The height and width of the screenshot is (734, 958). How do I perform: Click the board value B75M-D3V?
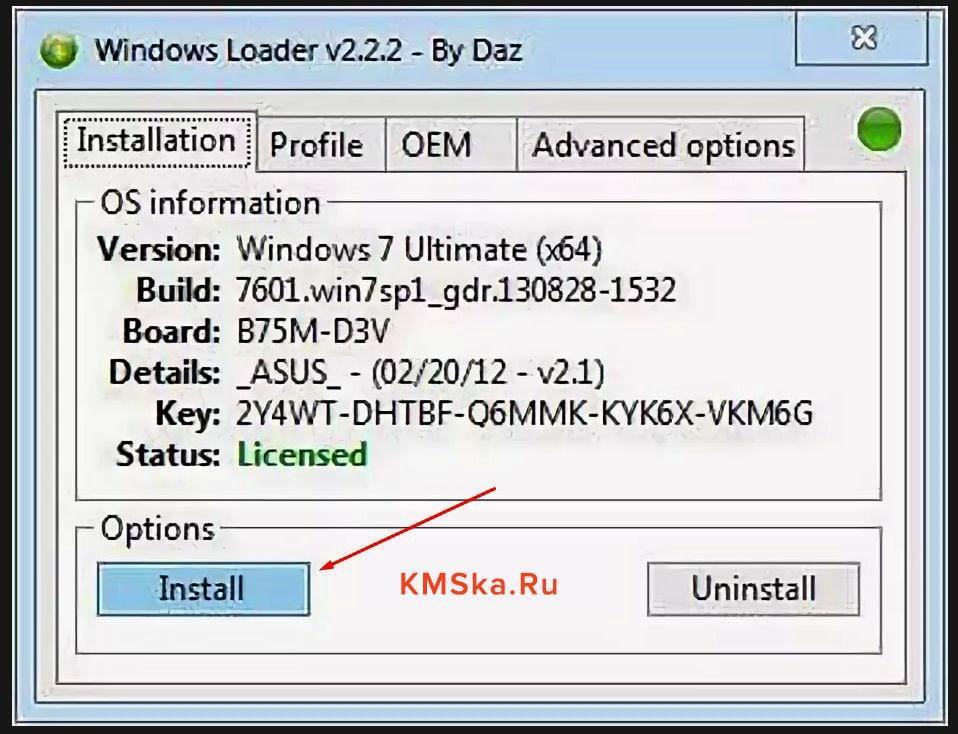312,331
